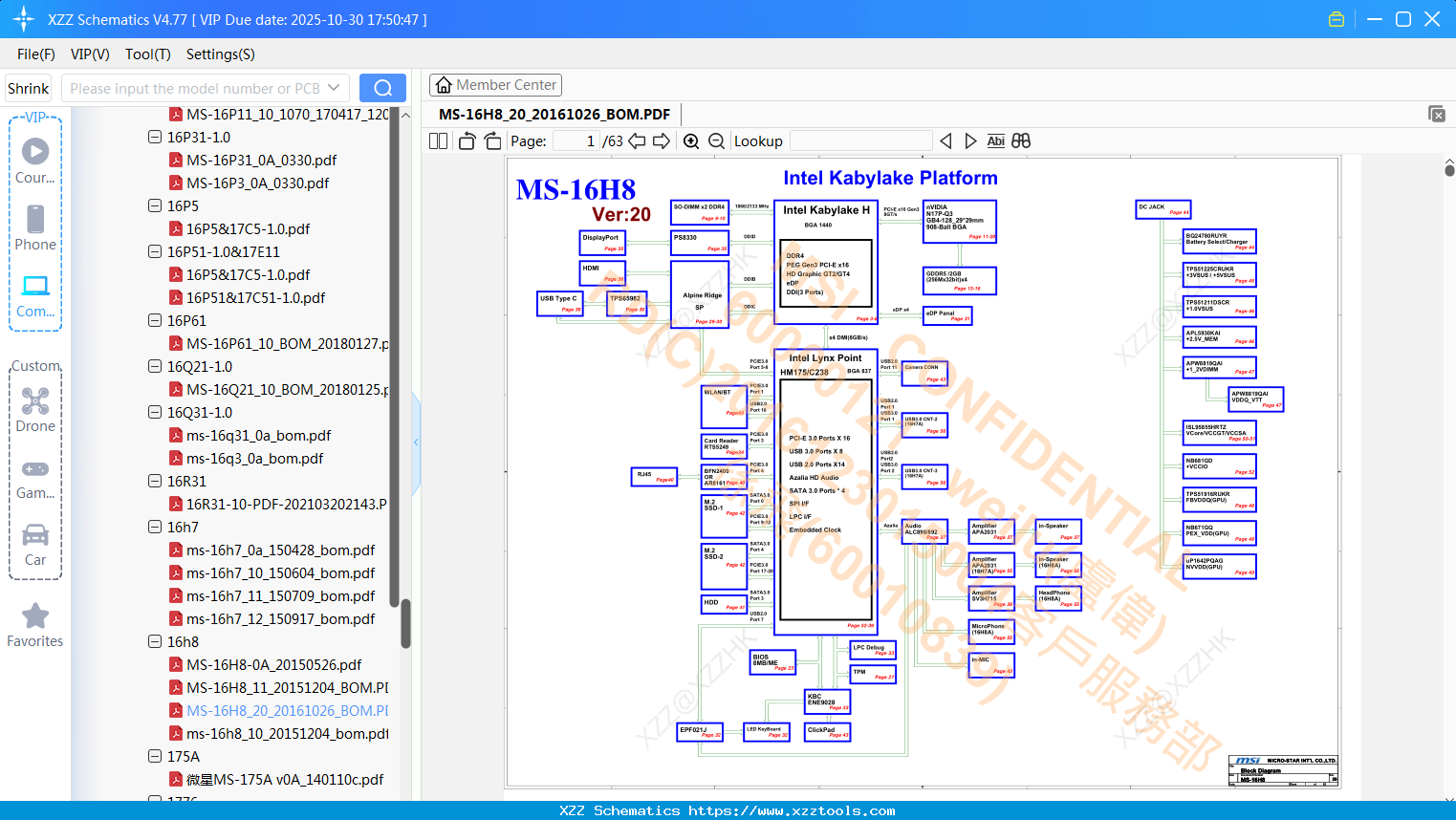Image resolution: width=1456 pixels, height=820 pixels.
Task: Click the blue search magnifier button
Action: 382,88
